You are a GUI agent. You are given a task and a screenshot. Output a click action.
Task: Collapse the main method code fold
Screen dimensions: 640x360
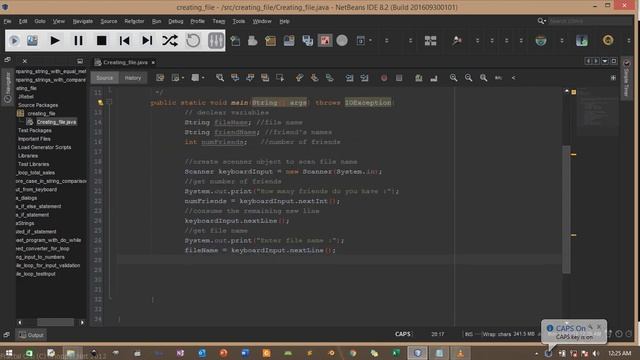(109, 102)
